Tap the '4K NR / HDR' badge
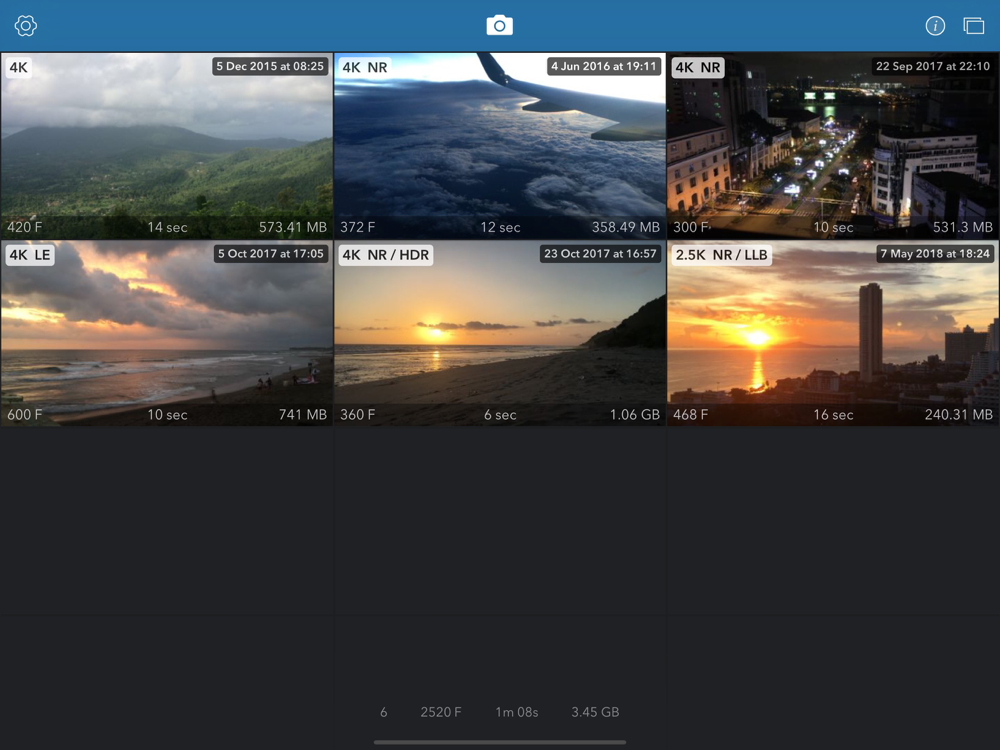1000x750 pixels. pyautogui.click(x=385, y=255)
